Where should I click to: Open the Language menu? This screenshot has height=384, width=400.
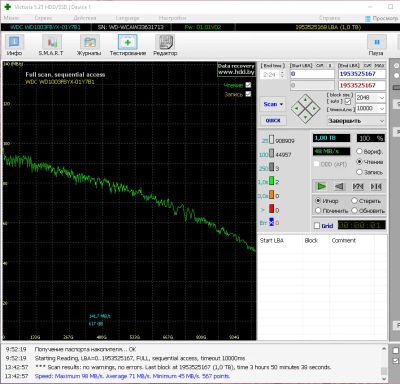(127, 18)
